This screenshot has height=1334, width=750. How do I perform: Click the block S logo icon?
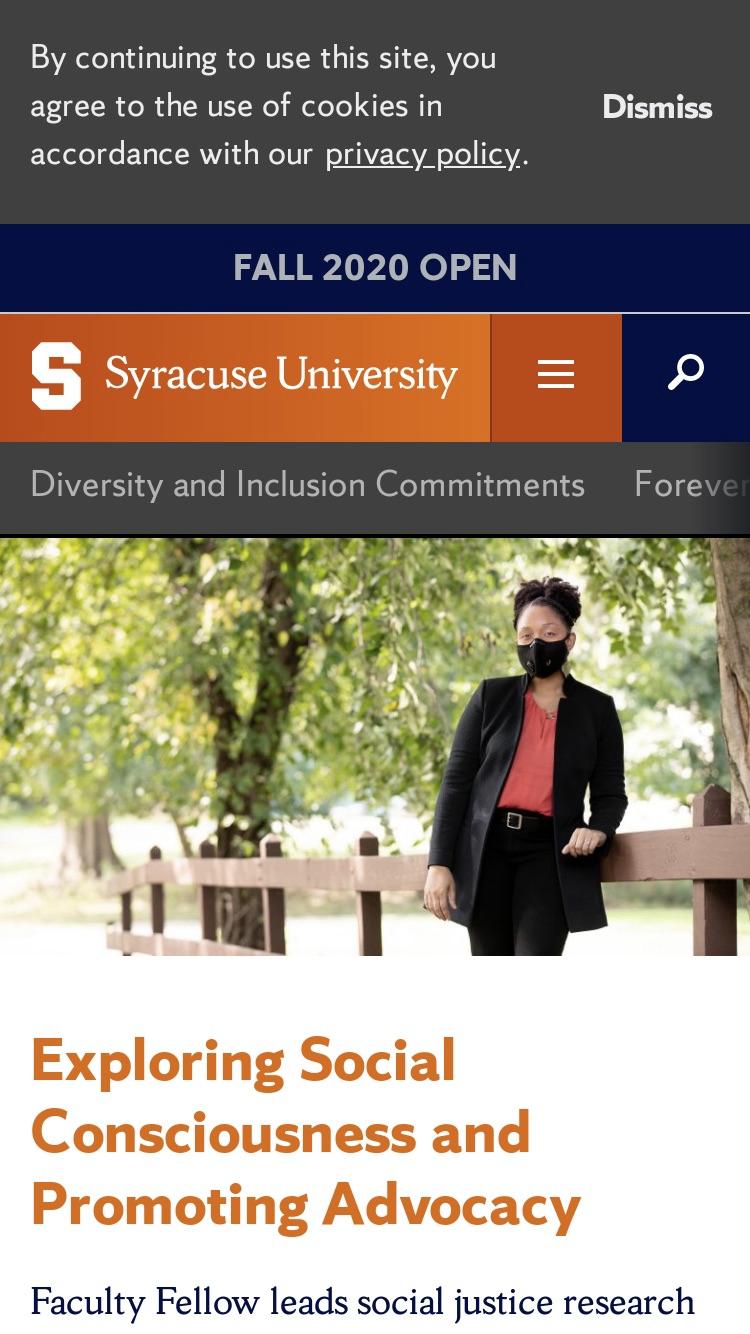pyautogui.click(x=56, y=376)
